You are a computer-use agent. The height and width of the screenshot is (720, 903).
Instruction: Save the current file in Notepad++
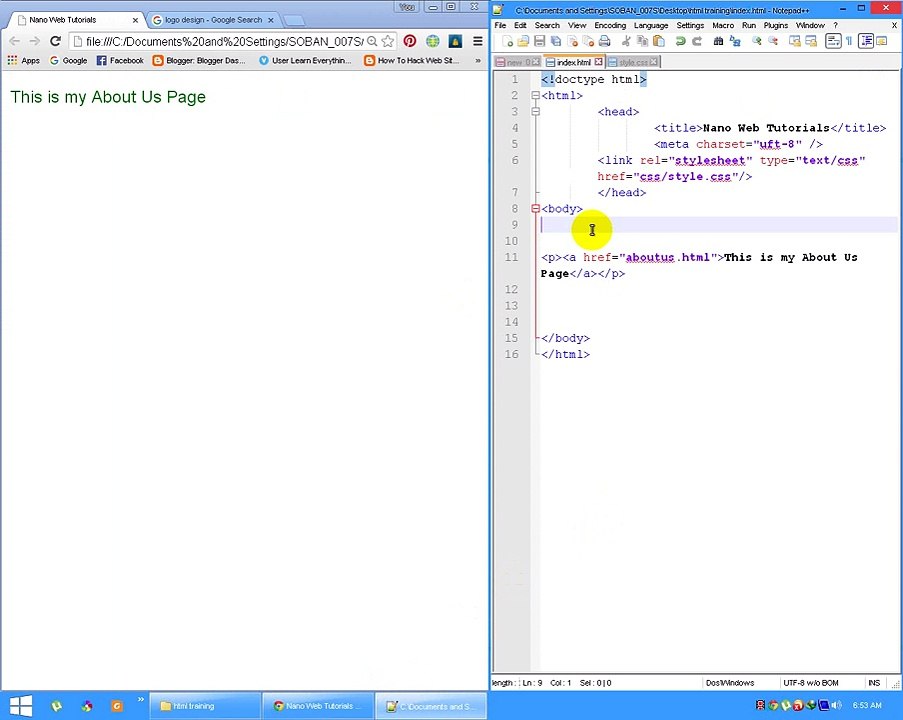pos(539,41)
